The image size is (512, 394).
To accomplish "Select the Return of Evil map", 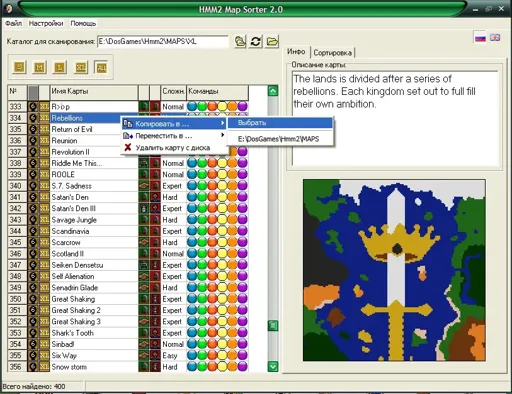I will click(128, 129).
